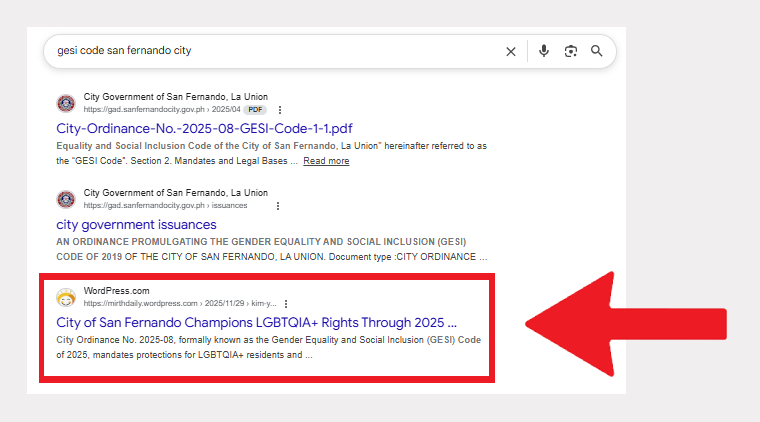Click the WordPress.com result favicon

pos(66,297)
